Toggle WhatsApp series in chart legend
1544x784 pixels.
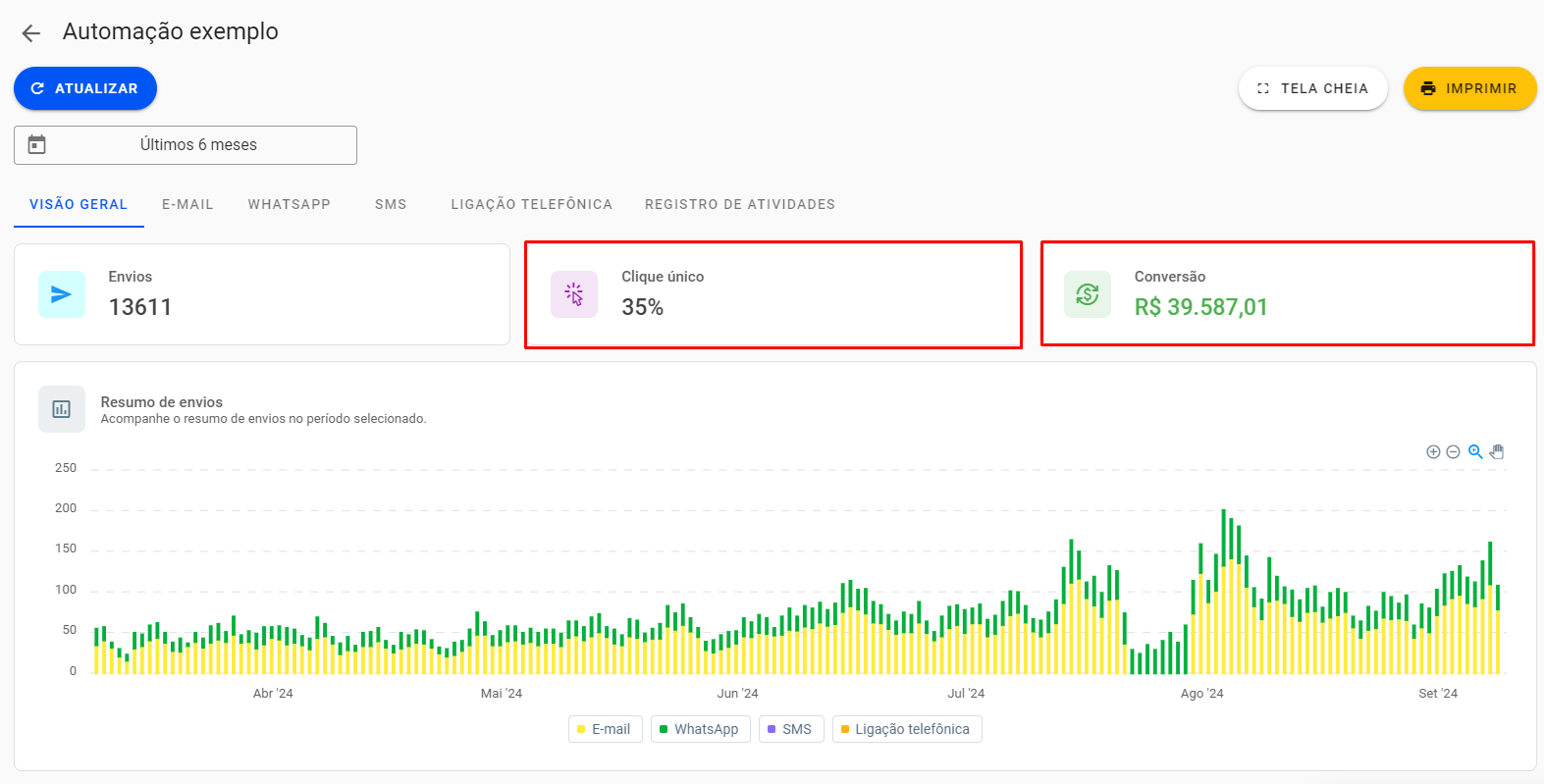click(x=701, y=729)
